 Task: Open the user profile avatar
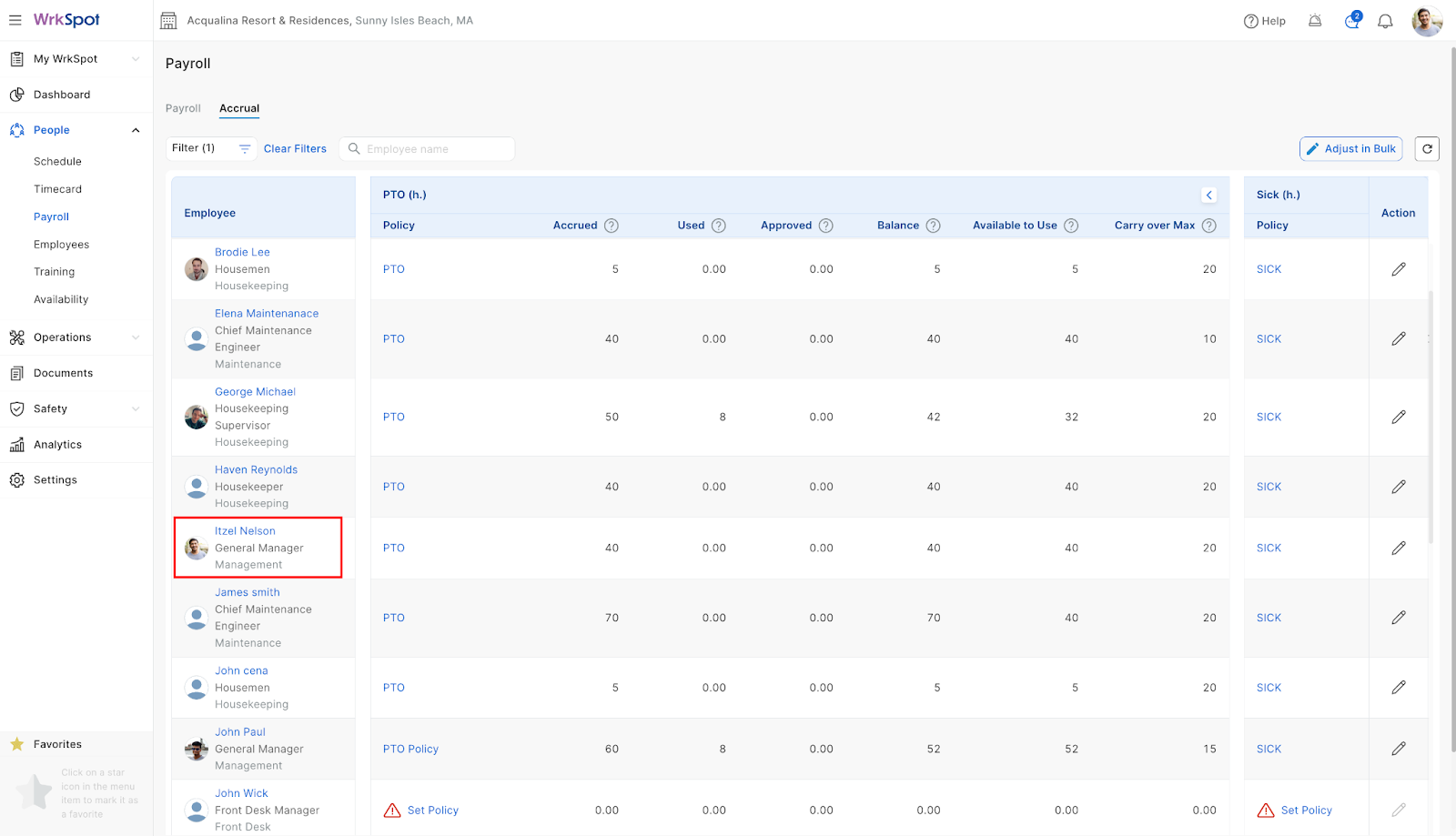1426,21
